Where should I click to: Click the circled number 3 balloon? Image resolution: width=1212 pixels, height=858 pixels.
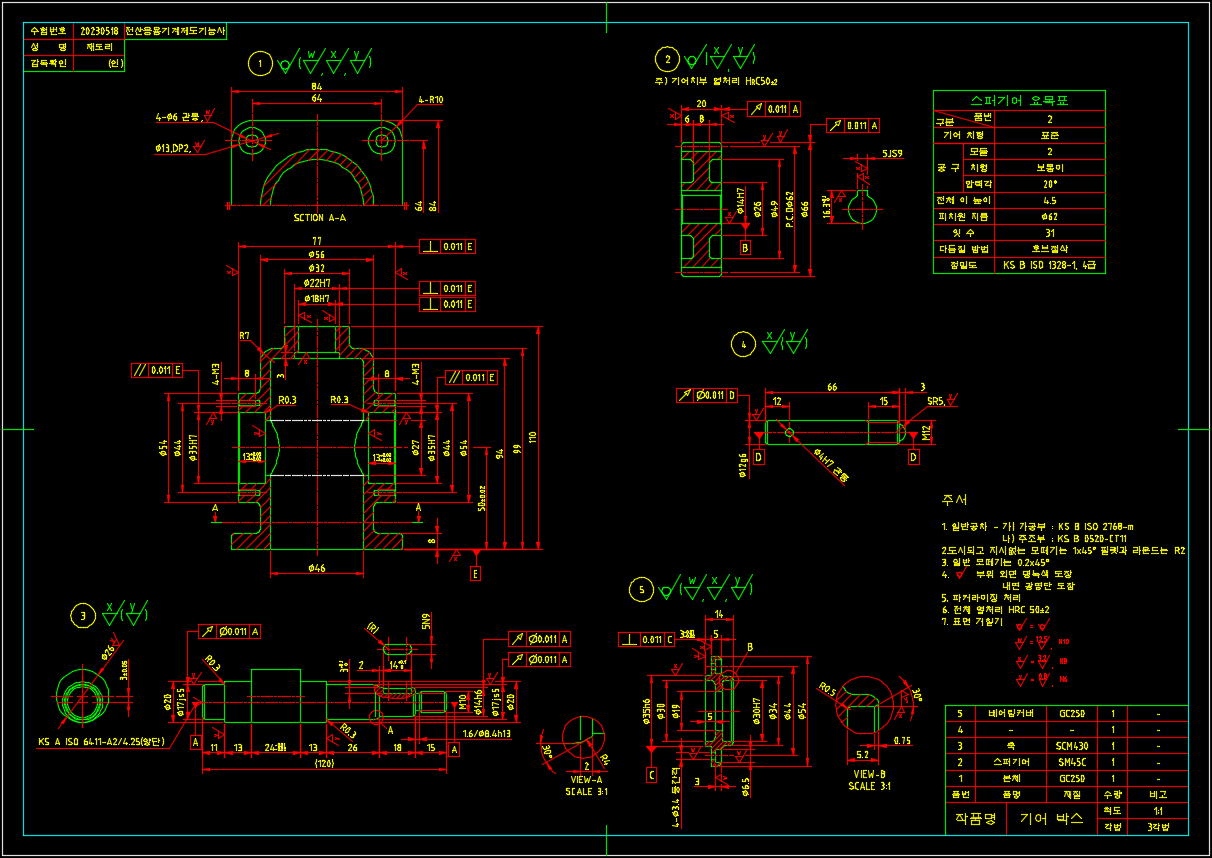[x=83, y=616]
